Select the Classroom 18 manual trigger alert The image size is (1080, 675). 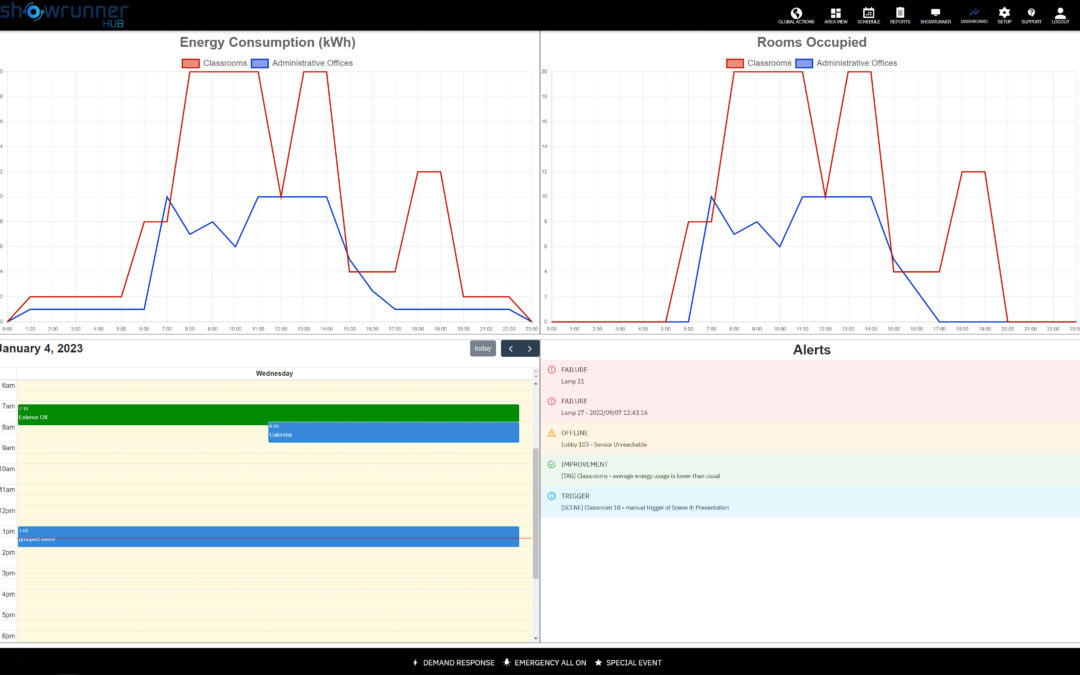coord(810,501)
